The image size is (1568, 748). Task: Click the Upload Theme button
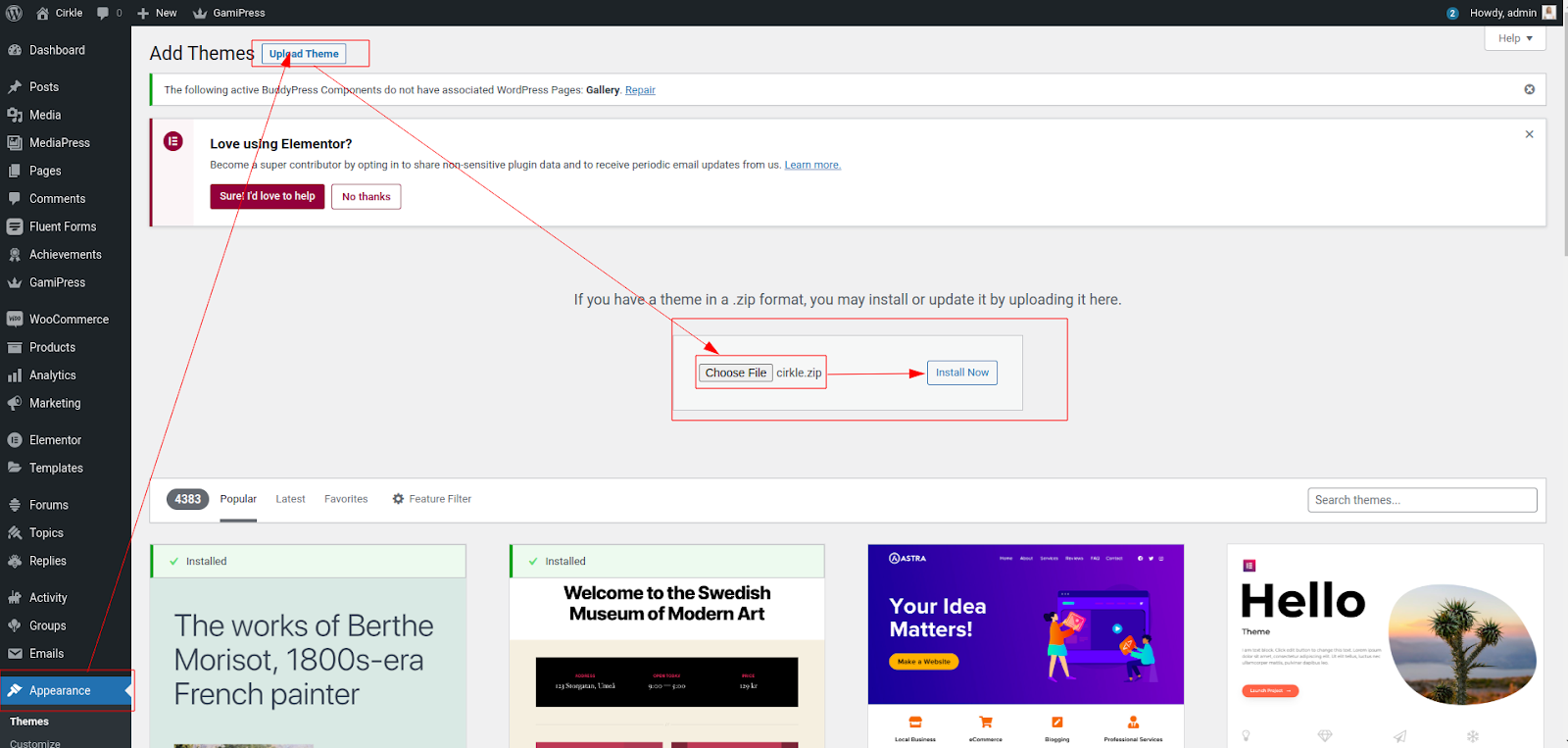click(x=304, y=54)
